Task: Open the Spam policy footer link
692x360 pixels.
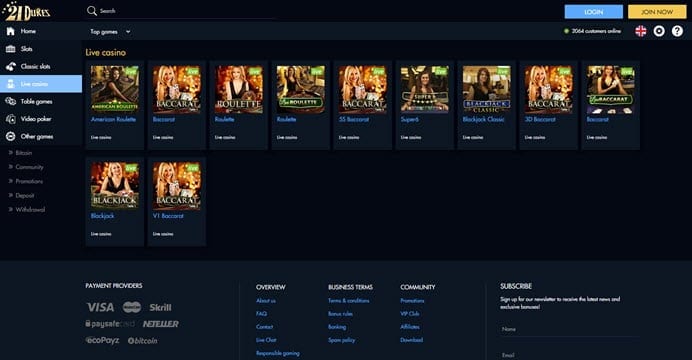Action: coord(341,340)
